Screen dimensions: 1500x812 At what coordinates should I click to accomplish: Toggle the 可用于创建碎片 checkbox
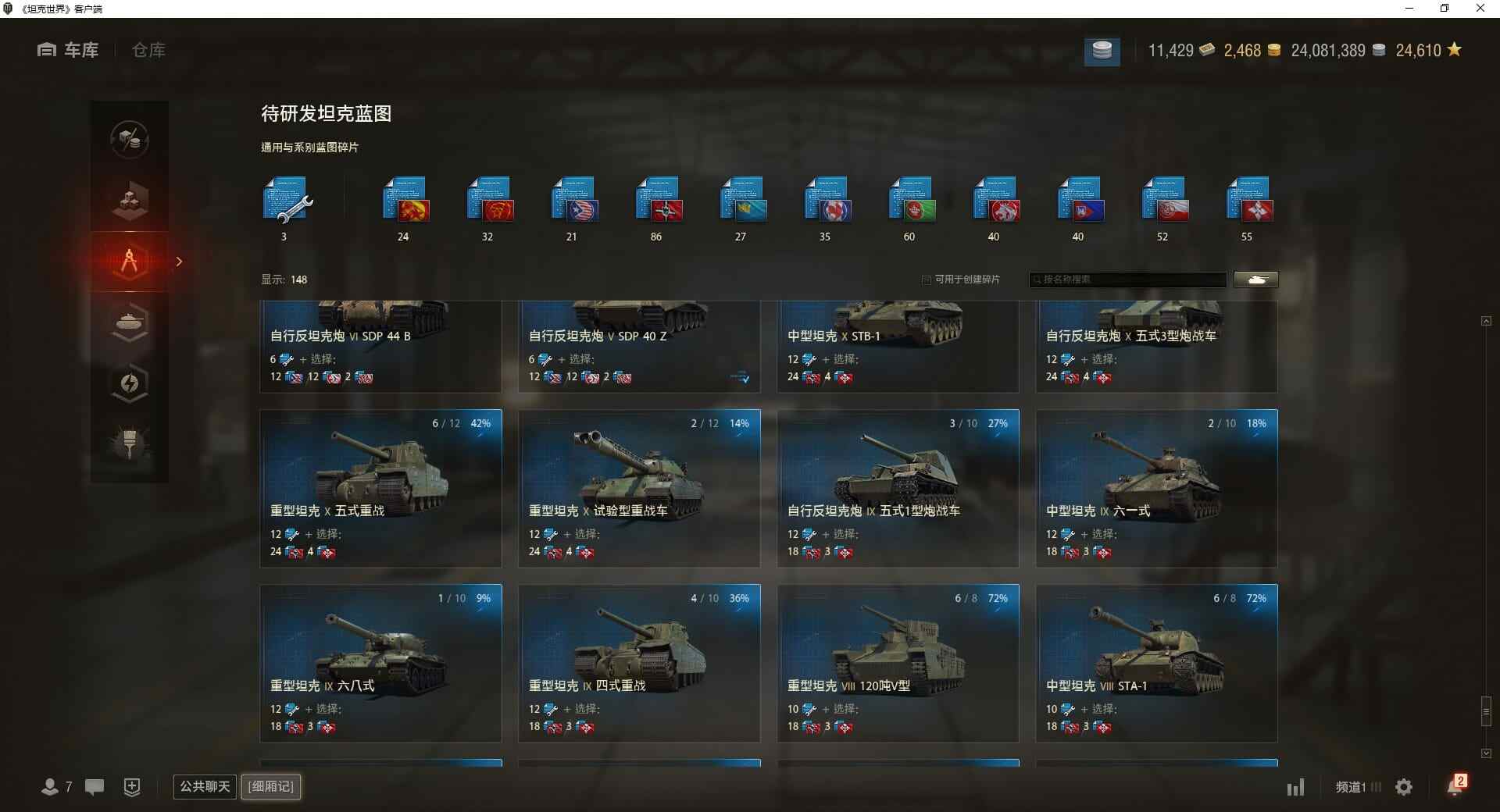point(927,280)
